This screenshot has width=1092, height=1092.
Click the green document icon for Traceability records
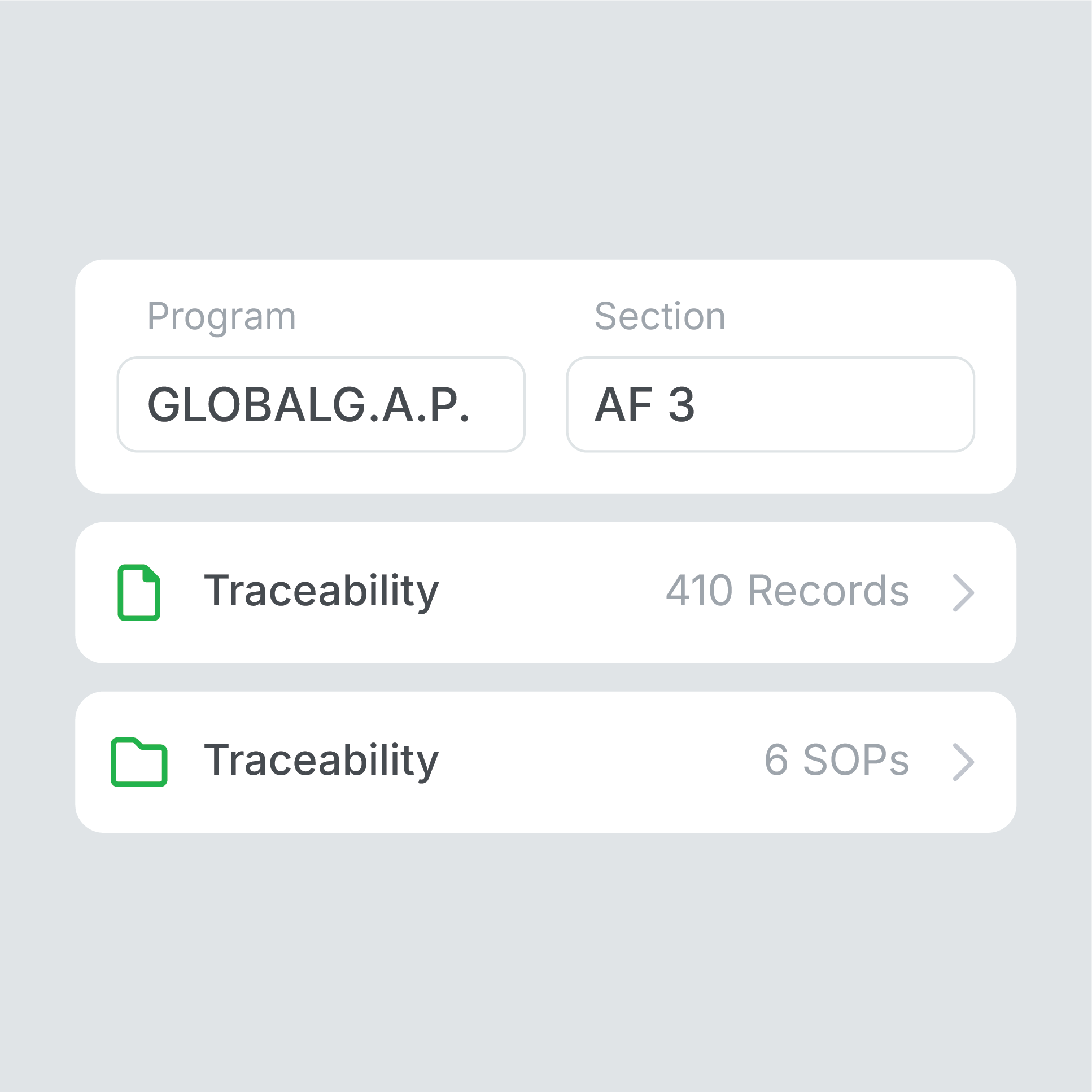point(139,592)
